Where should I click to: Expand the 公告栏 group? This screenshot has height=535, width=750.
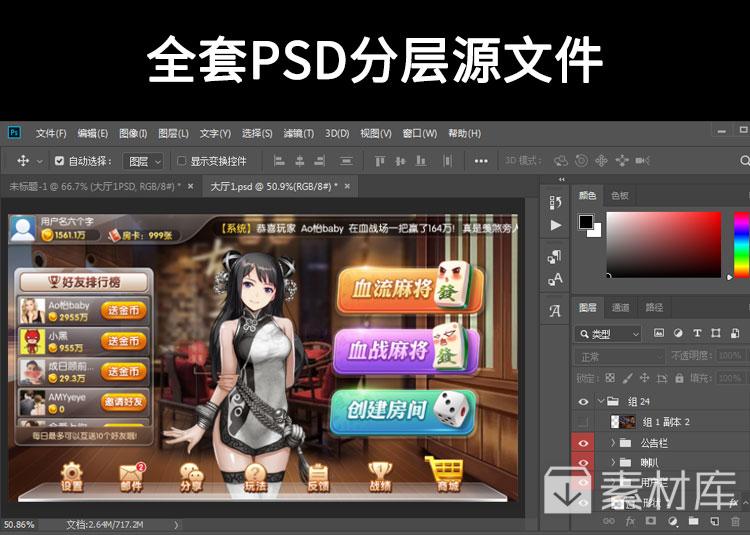point(612,443)
